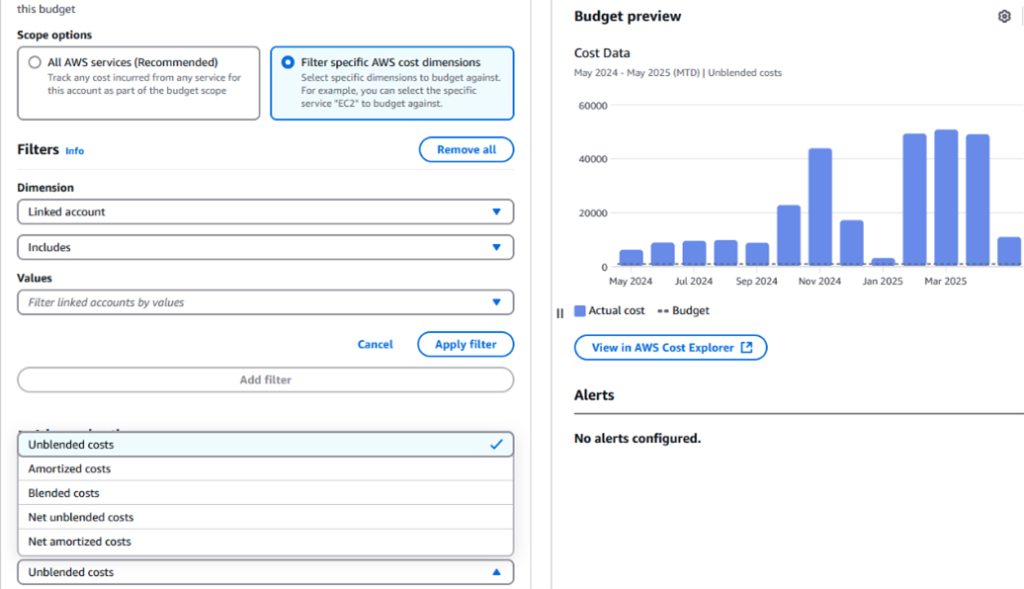The width and height of the screenshot is (1024, 589).
Task: Open the Linked account Dimension dropdown
Action: [x=265, y=211]
